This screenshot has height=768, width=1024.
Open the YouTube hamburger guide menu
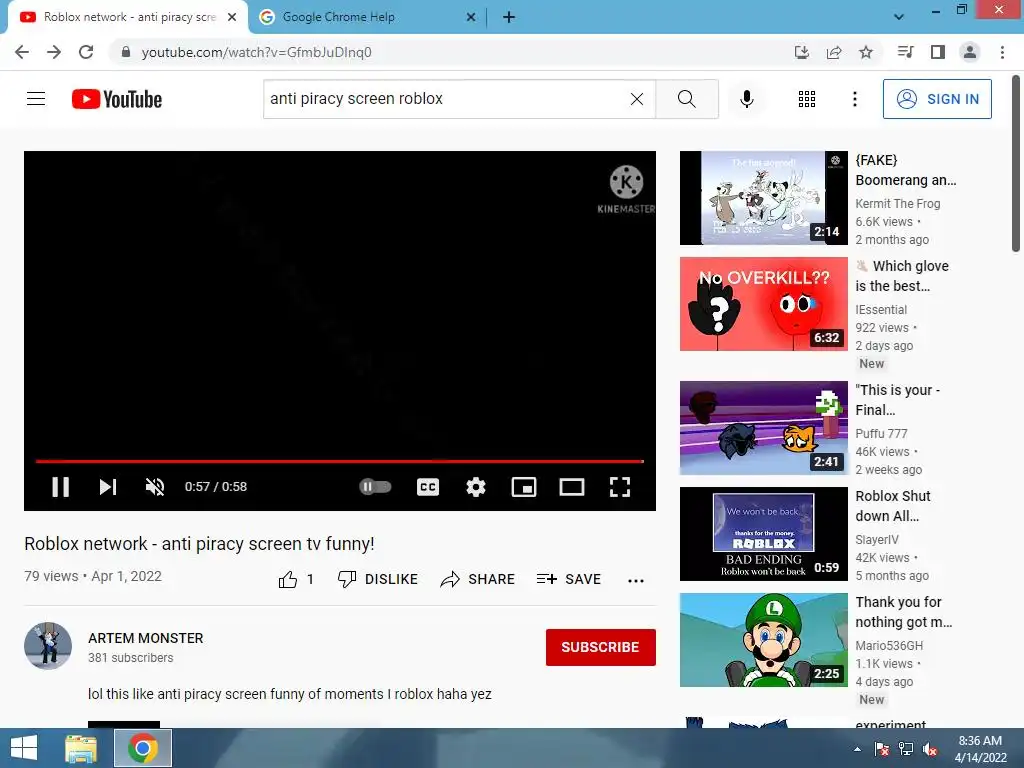pos(36,99)
